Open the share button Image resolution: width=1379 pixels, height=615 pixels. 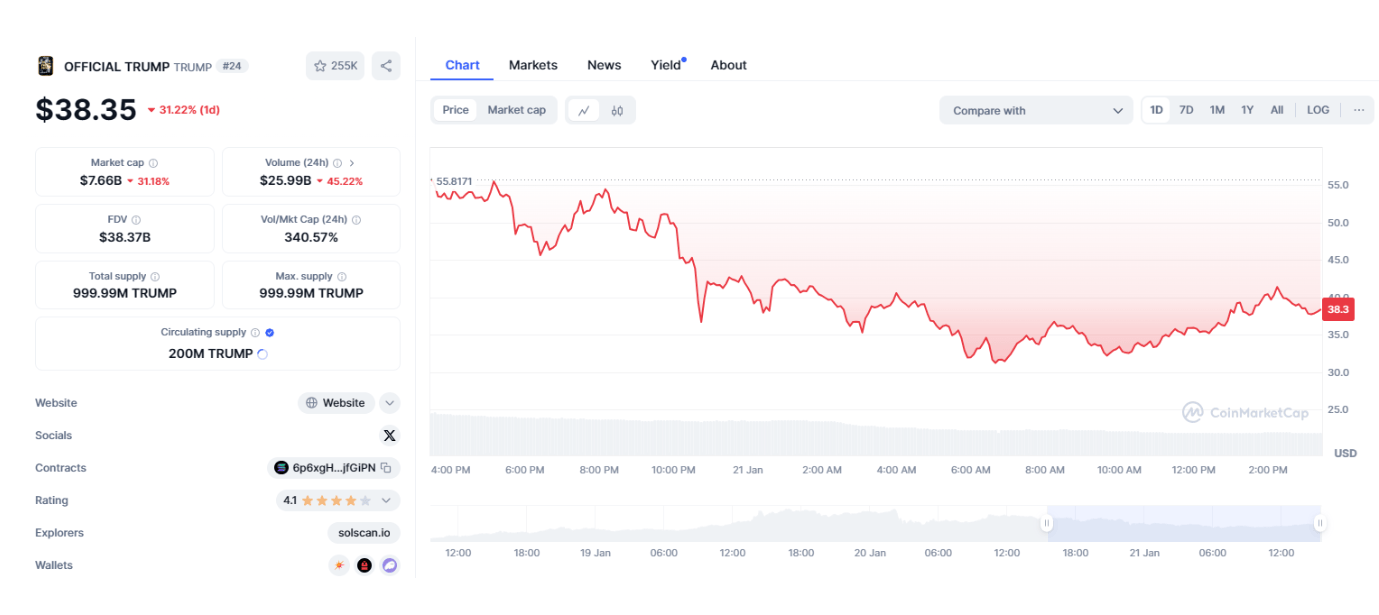pyautogui.click(x=386, y=66)
